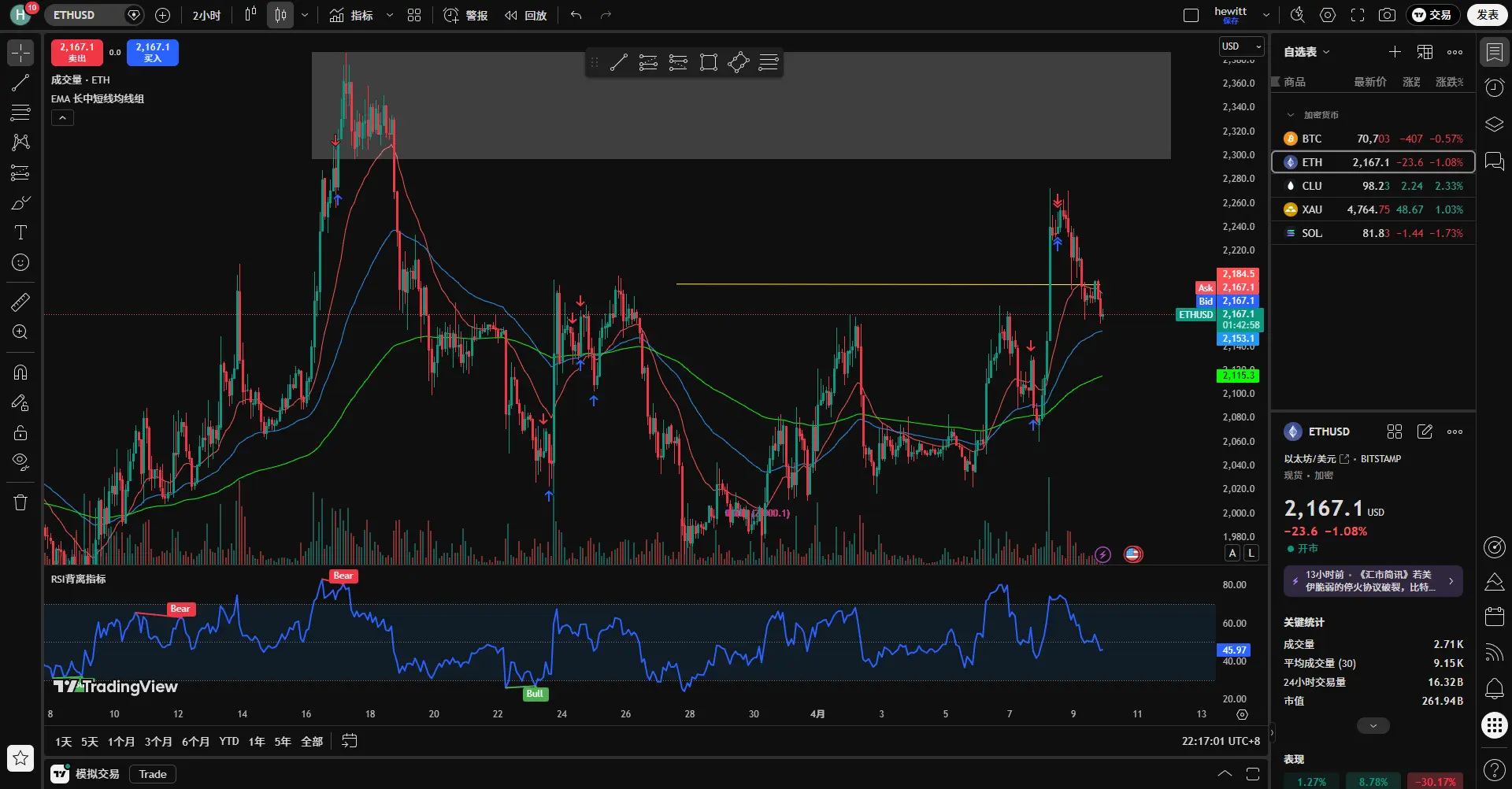The width and height of the screenshot is (1512, 789).
Task: Open the emoji and icons tool
Action: pos(20,262)
